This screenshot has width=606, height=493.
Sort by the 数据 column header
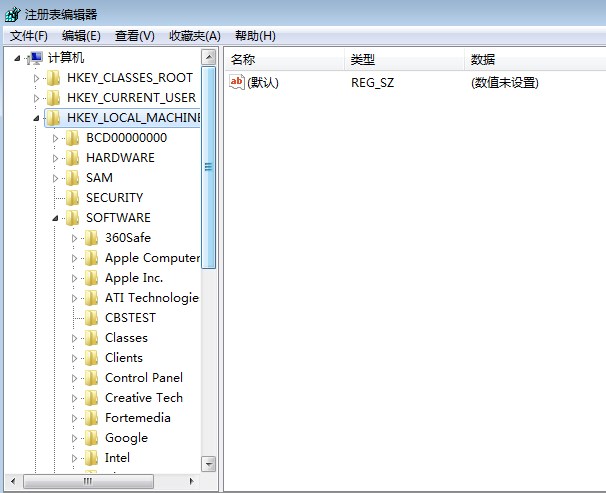click(535, 60)
